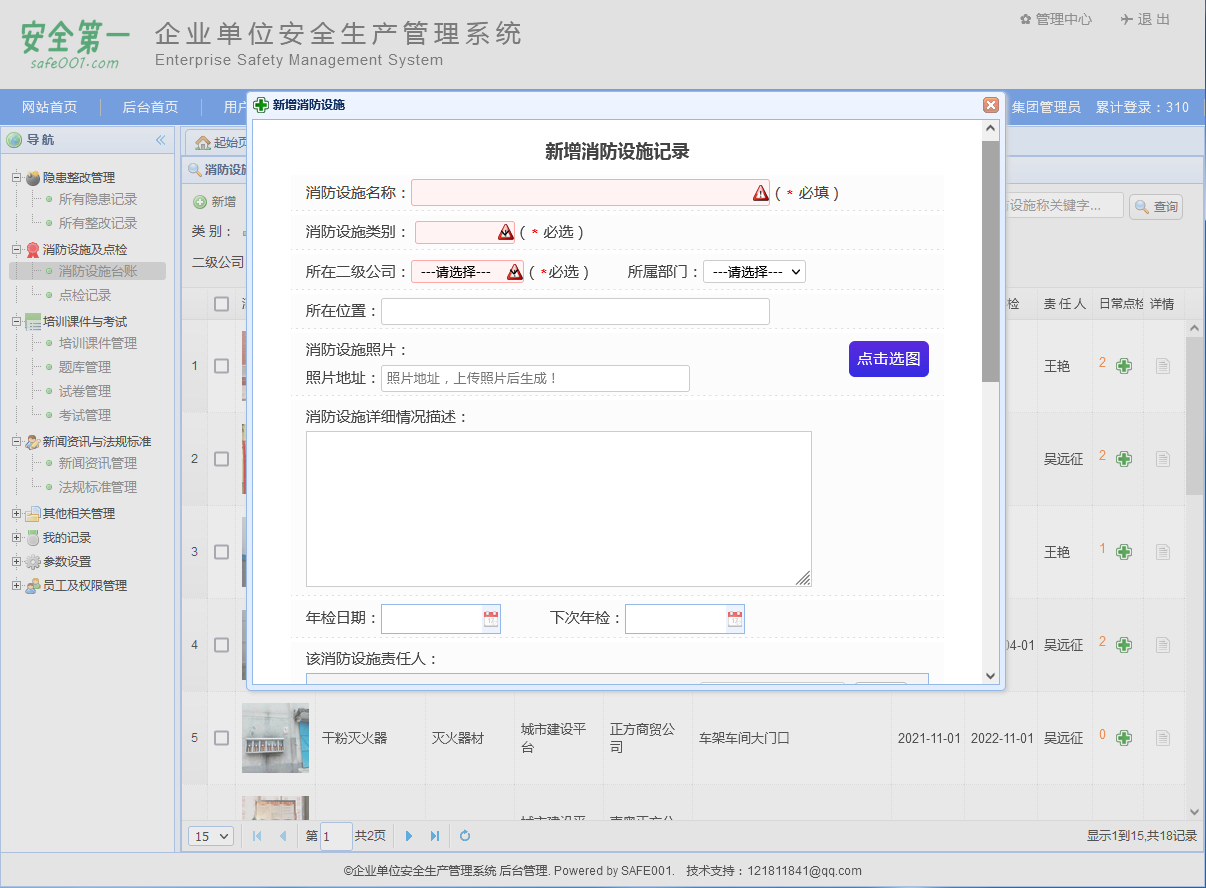Click green plus icon in row 1
Image resolution: width=1206 pixels, height=888 pixels.
pyautogui.click(x=1124, y=366)
